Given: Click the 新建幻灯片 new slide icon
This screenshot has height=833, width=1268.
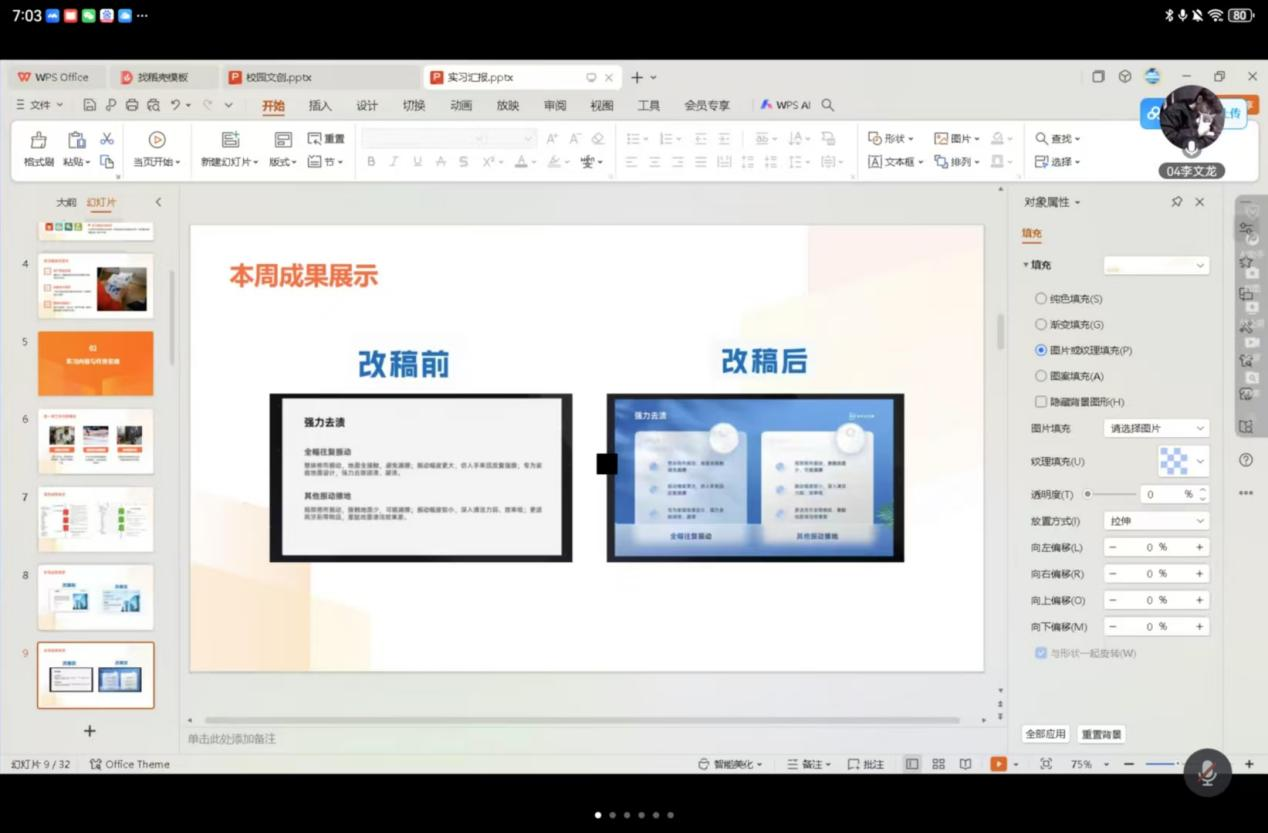Looking at the screenshot, I should pos(230,140).
